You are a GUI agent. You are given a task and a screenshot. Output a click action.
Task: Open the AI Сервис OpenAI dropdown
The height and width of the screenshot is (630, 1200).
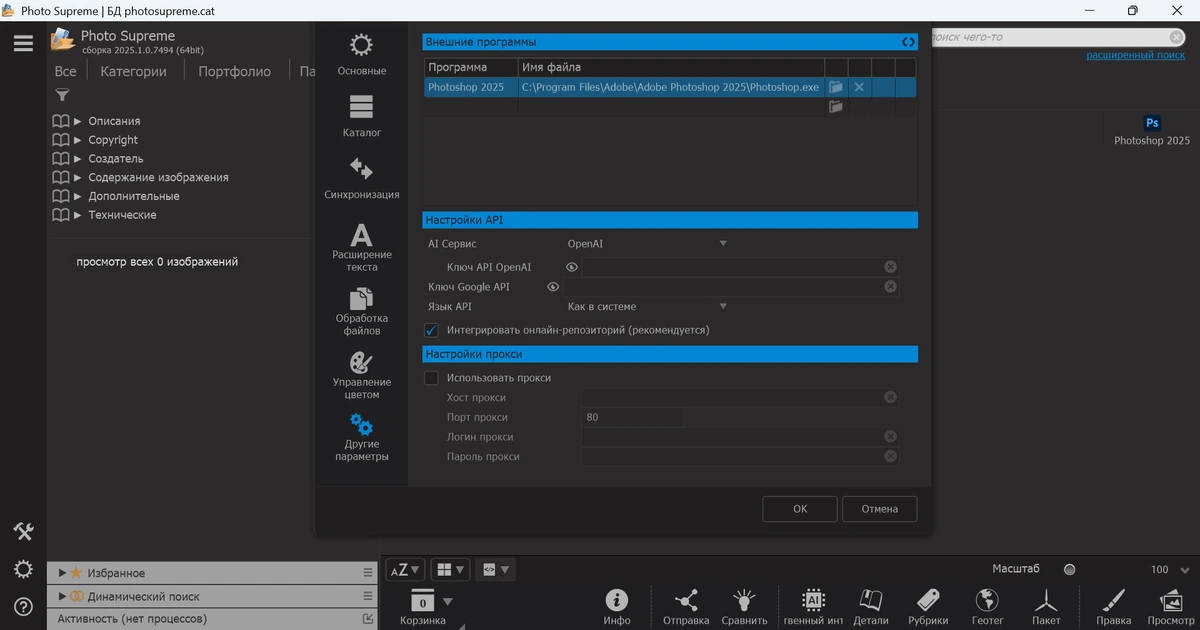coord(647,243)
